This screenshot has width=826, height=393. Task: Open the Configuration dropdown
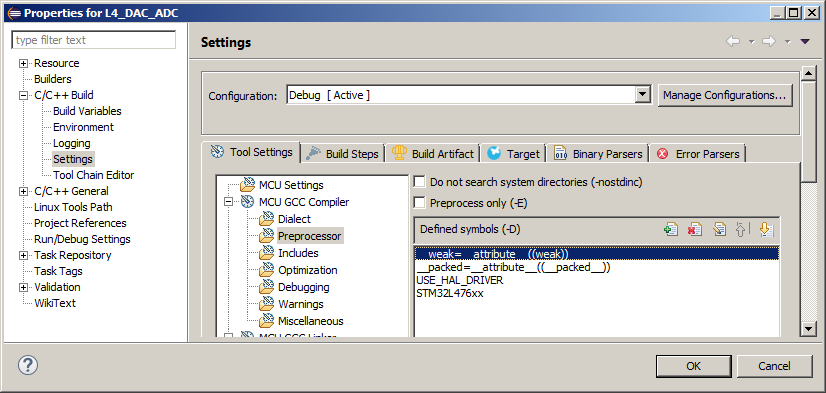coord(642,95)
